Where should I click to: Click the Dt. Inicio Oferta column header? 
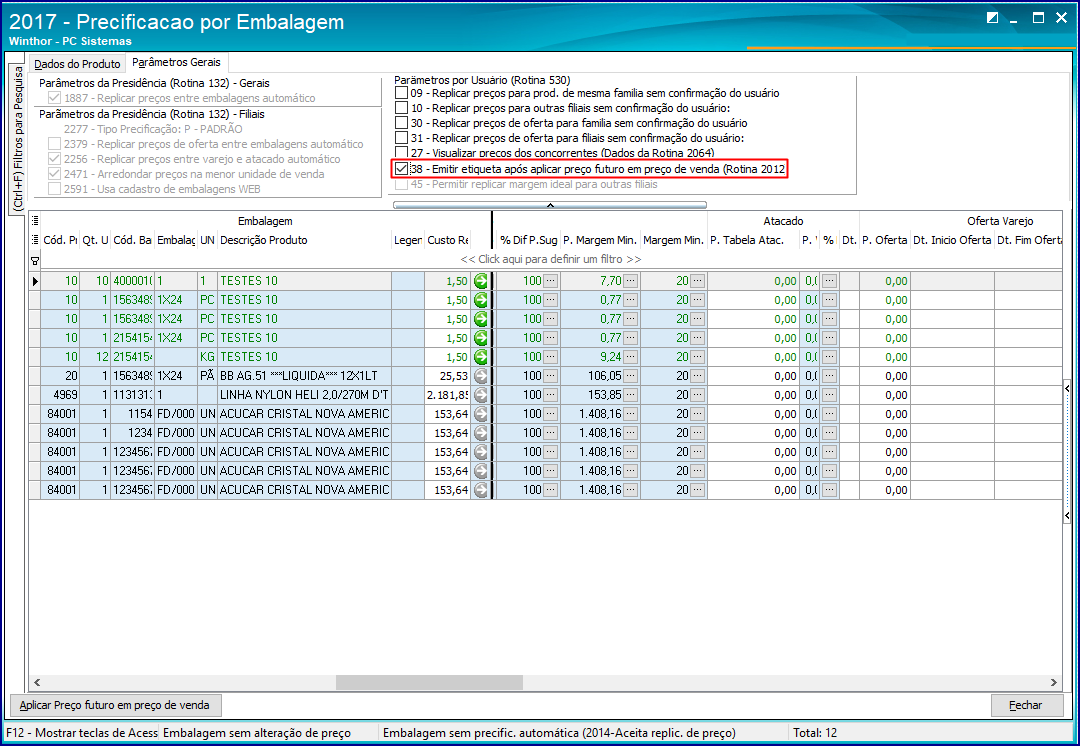pos(952,240)
